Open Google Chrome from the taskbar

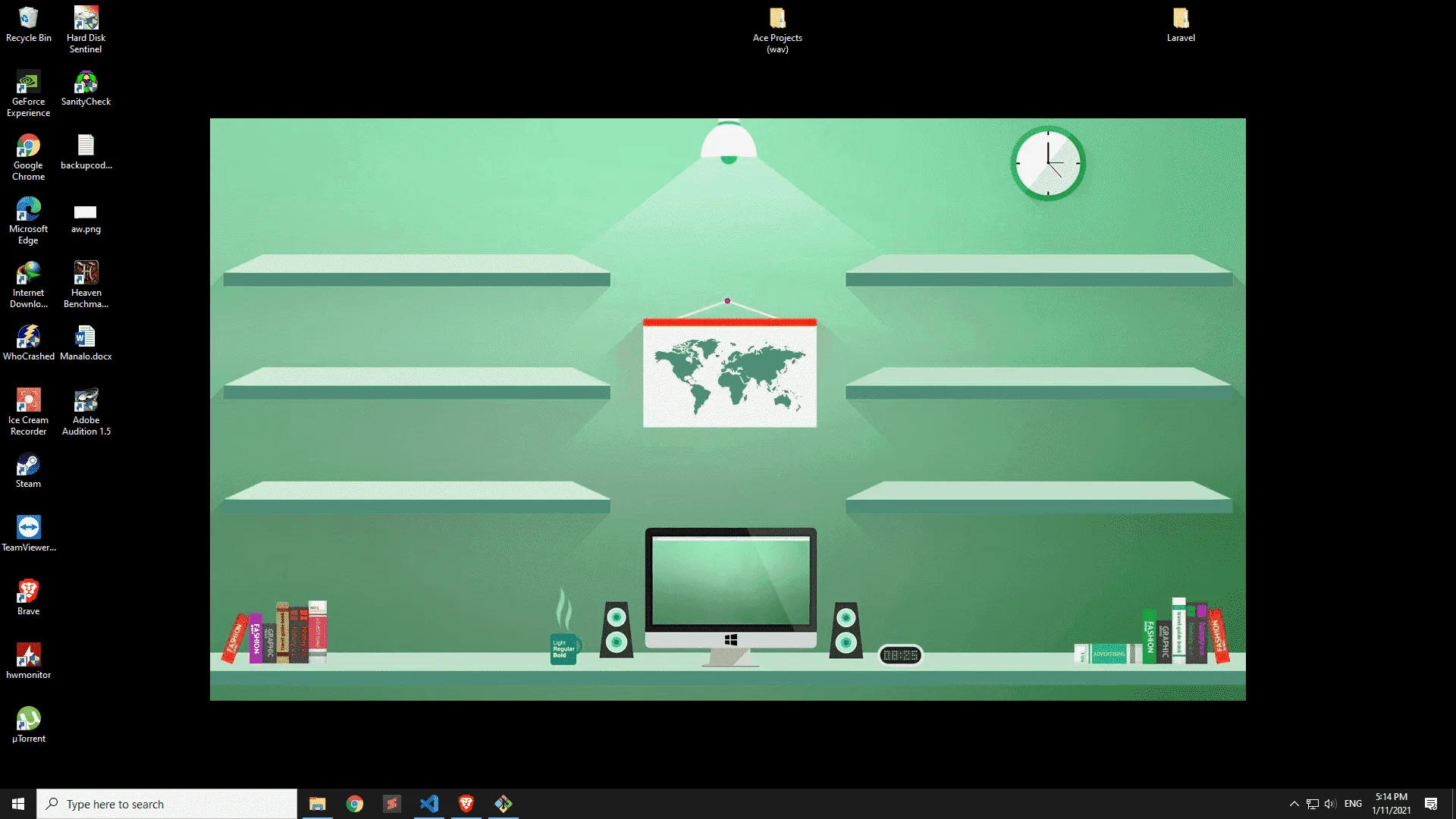point(354,804)
